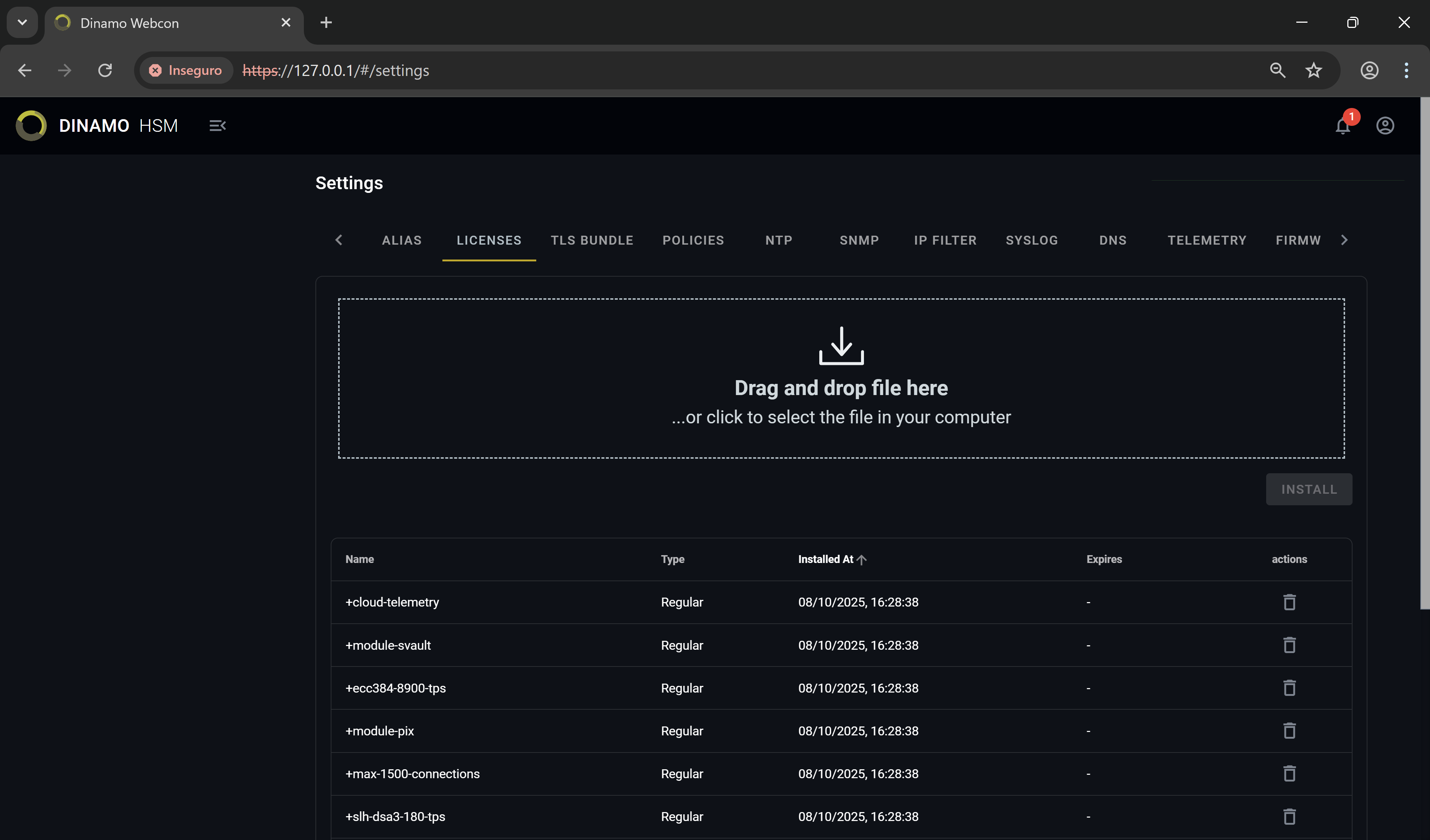Switch to the TLS BUNDLE tab
The width and height of the screenshot is (1430, 840).
(592, 240)
